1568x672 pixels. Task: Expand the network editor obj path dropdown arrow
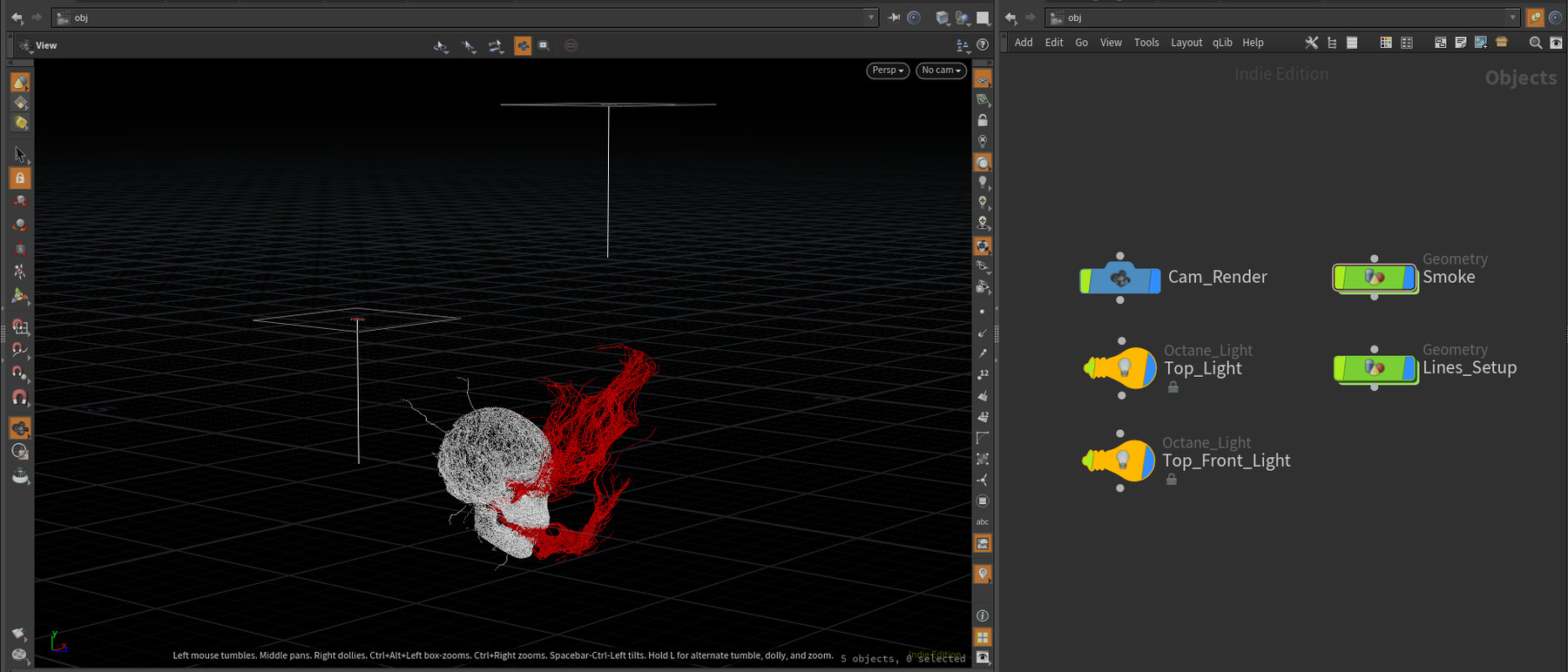coord(1512,17)
